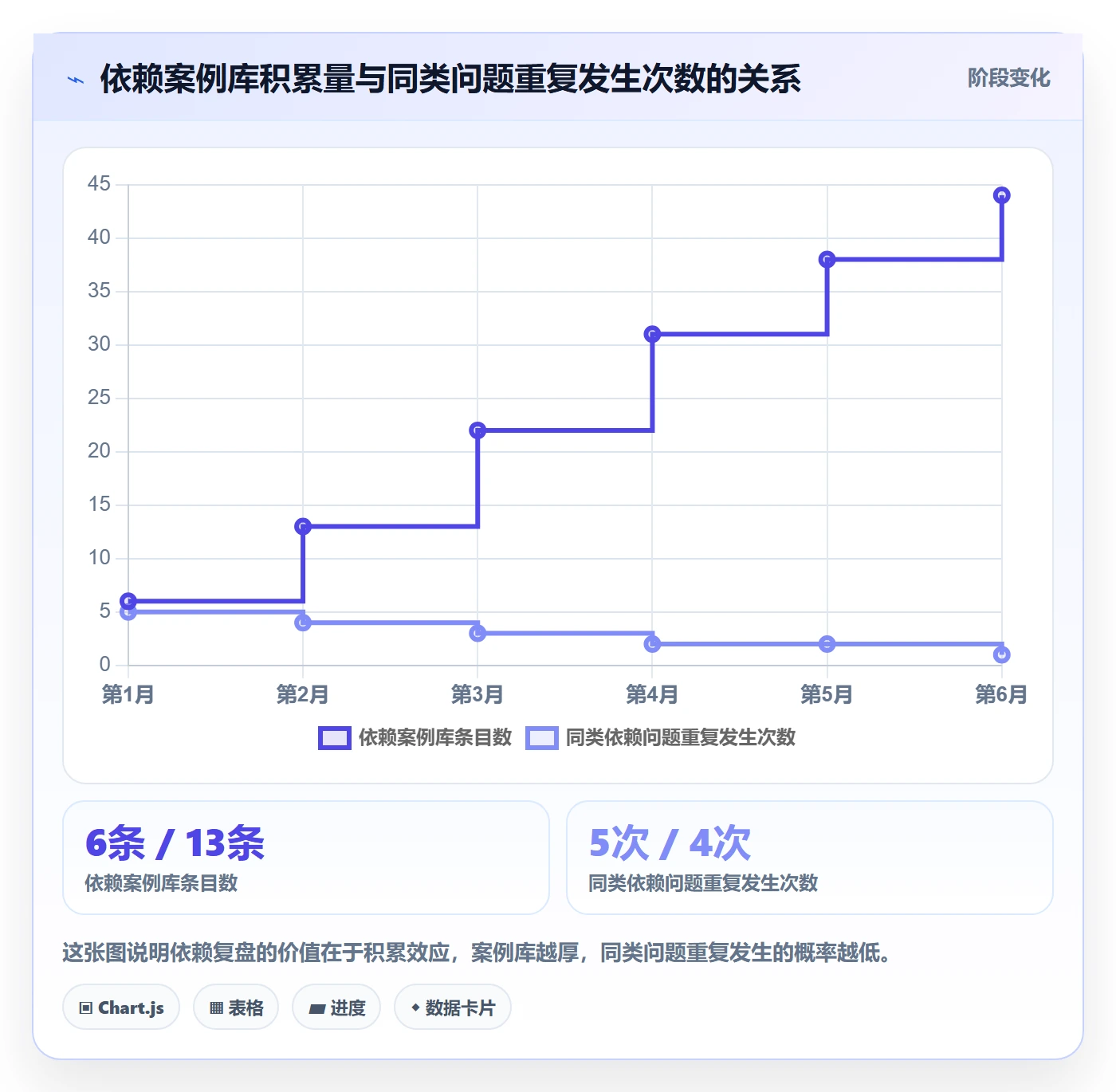Click the 第4月 point at value 31
Screen dimensions: 1116x1092
[652, 334]
